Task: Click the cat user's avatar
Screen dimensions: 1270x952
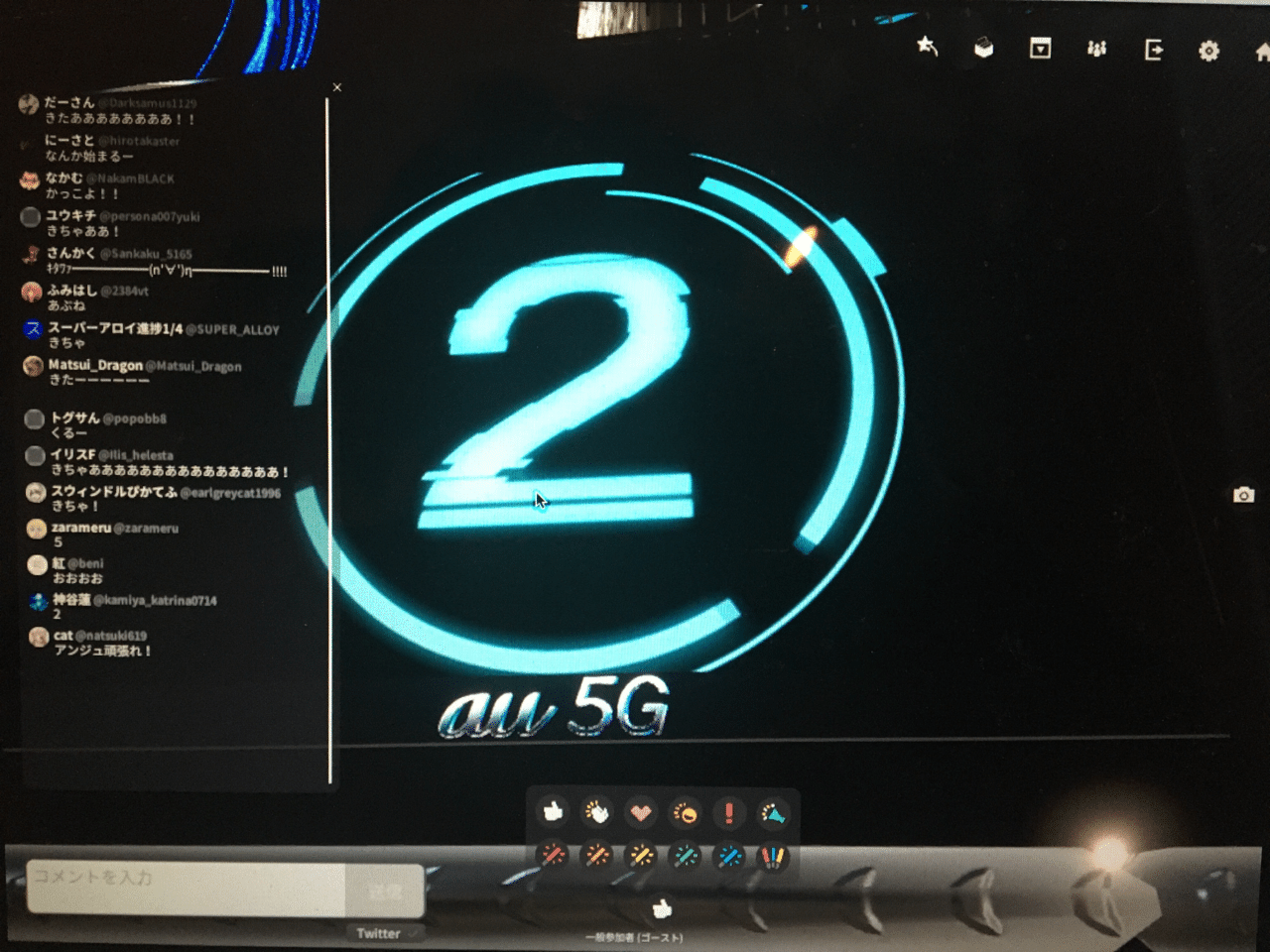Action: pyautogui.click(x=39, y=638)
